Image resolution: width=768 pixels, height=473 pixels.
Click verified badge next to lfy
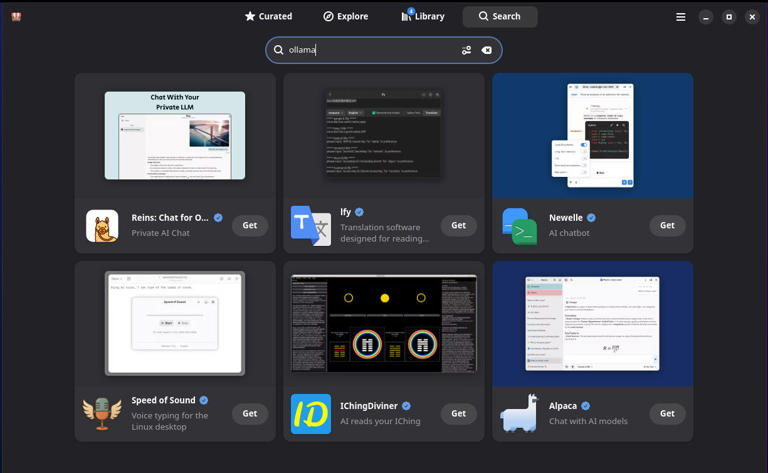[x=359, y=212]
